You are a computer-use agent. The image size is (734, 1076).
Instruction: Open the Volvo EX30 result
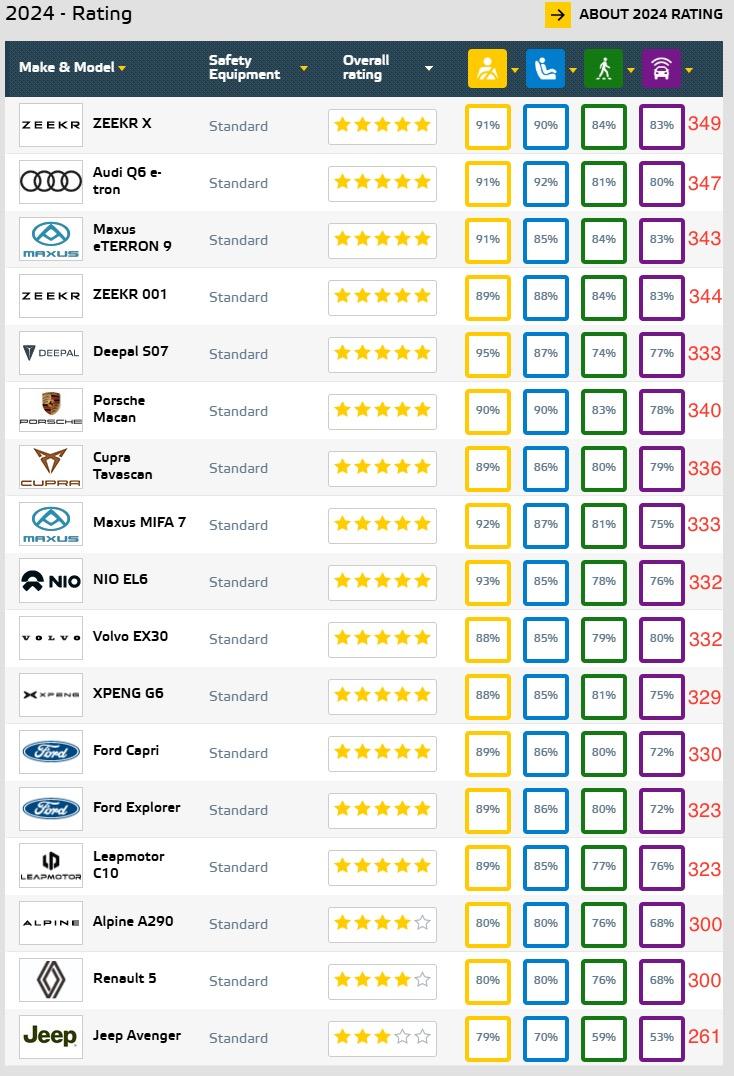tap(130, 636)
